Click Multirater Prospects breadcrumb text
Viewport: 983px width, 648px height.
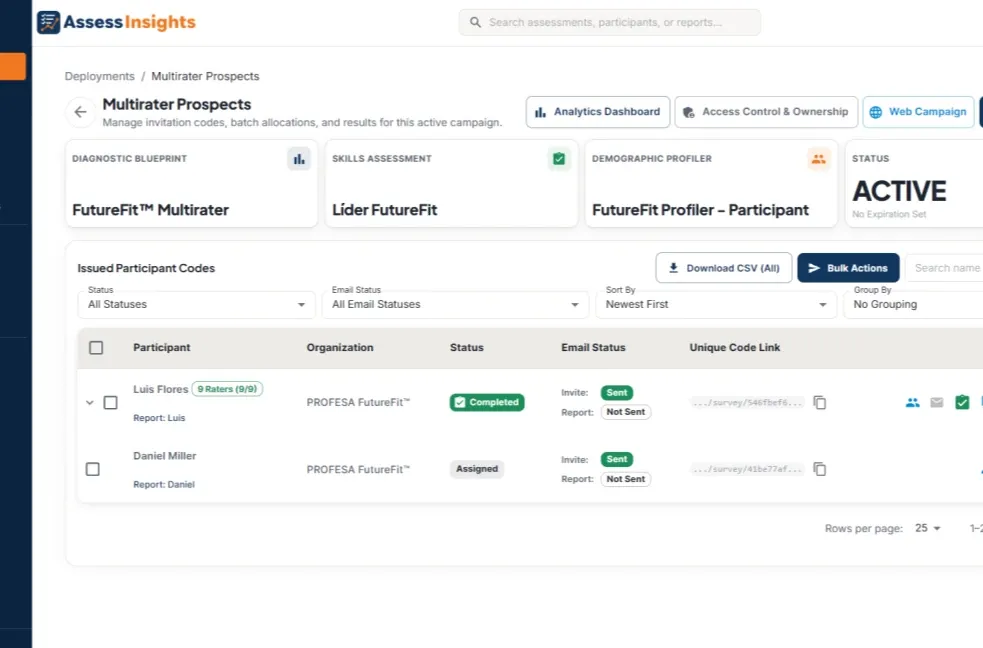[x=205, y=76]
